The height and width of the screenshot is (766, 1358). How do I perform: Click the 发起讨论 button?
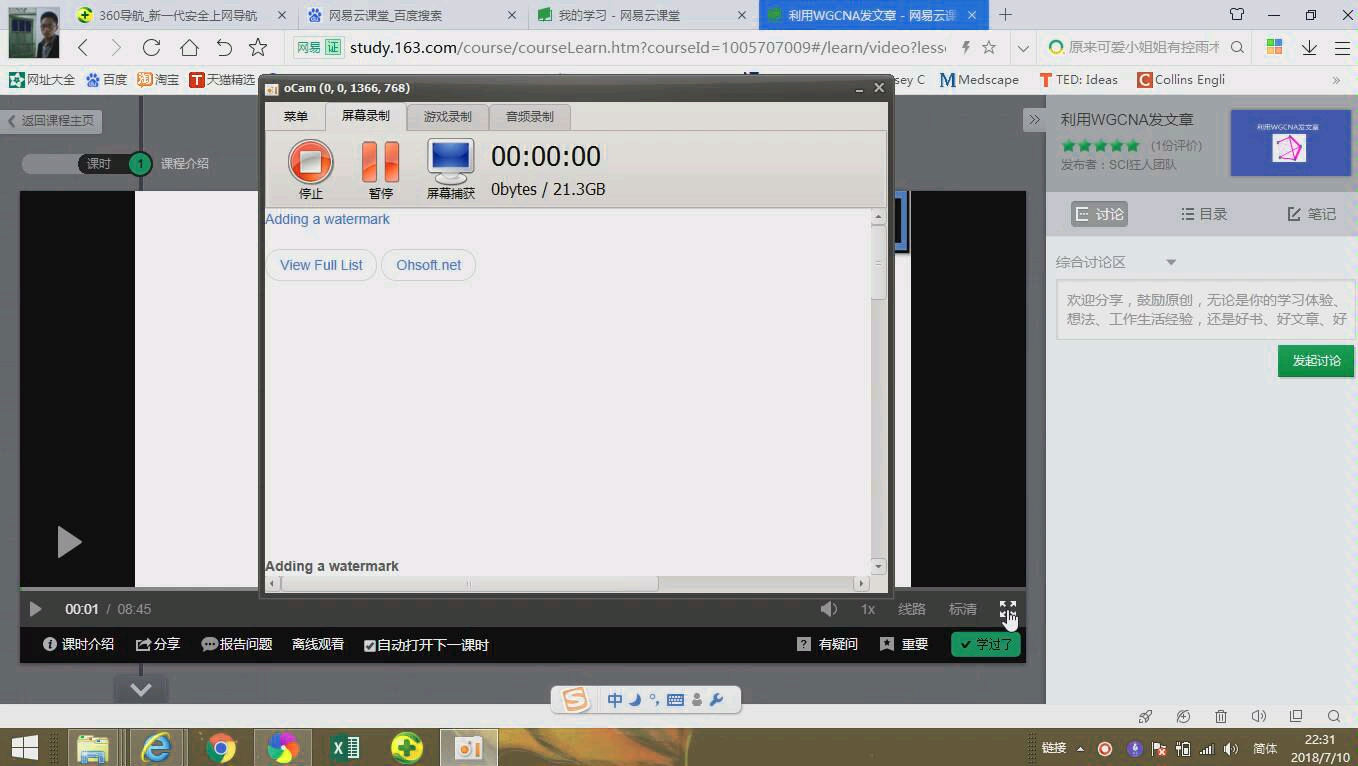(x=1316, y=361)
